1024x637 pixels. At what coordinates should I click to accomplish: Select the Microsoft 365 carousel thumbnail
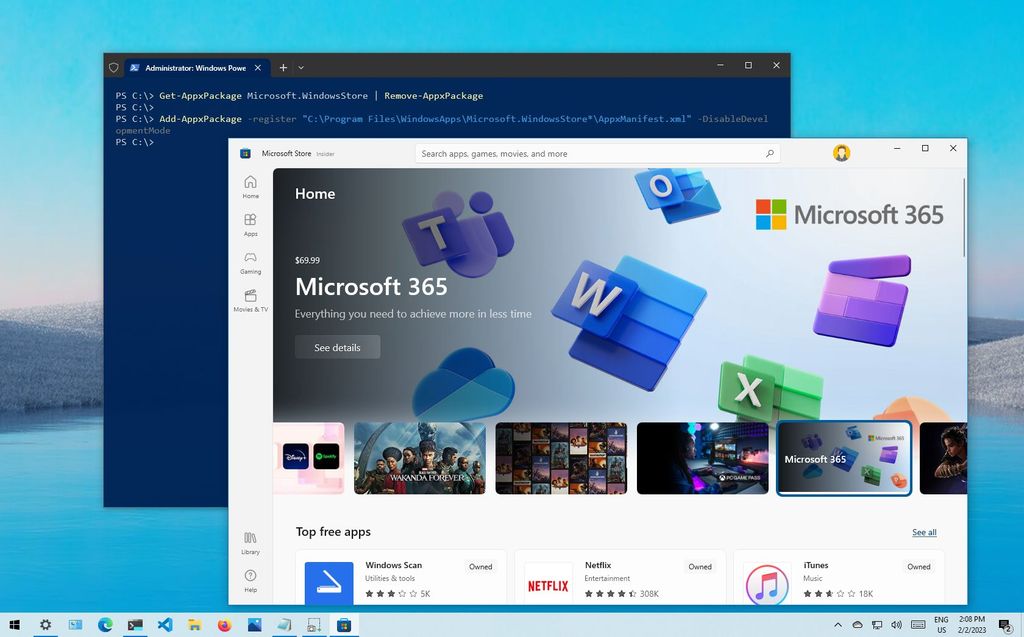tap(843, 458)
